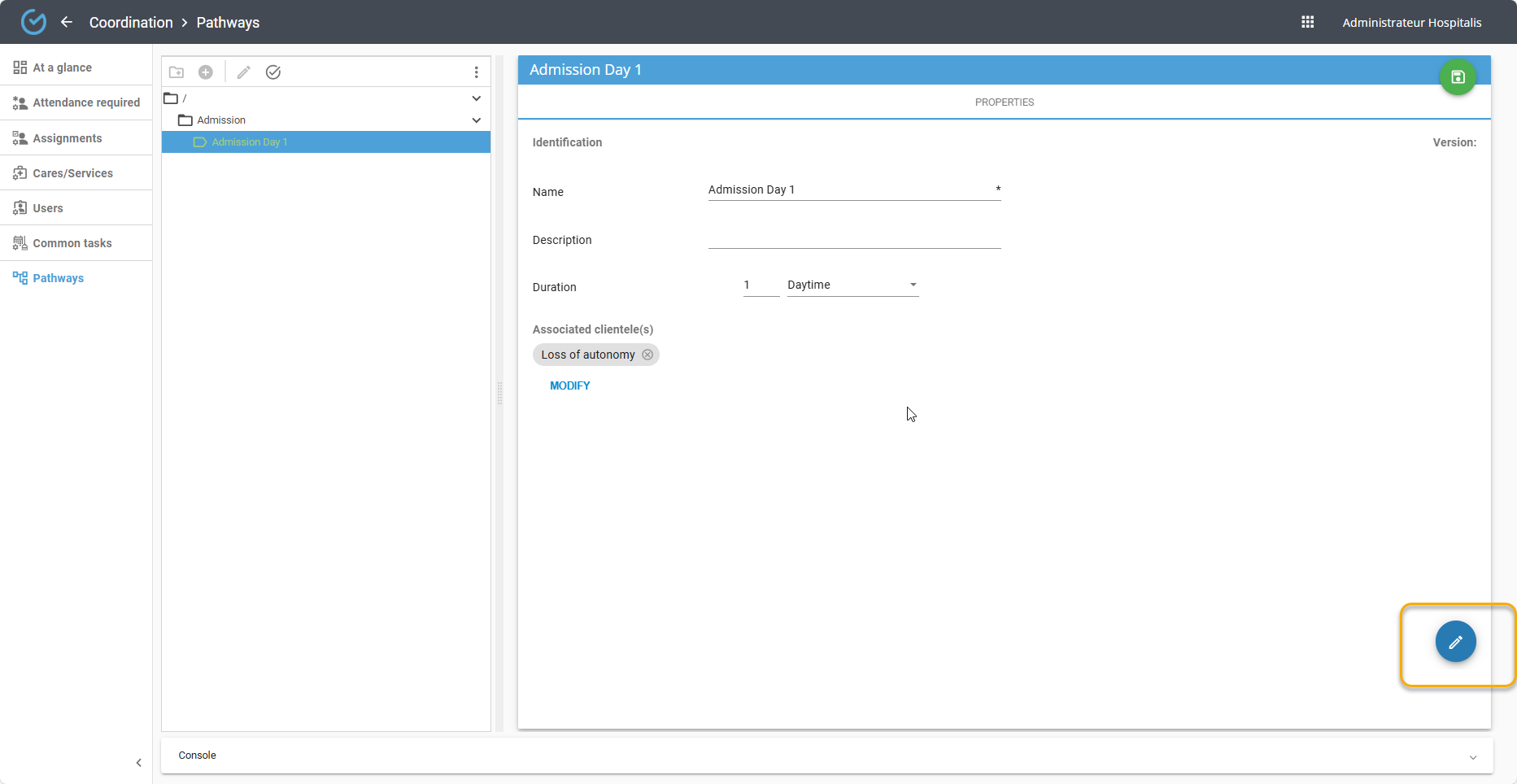The height and width of the screenshot is (784, 1517).
Task: Click the pencil icon in tree toolbar
Action: (243, 72)
